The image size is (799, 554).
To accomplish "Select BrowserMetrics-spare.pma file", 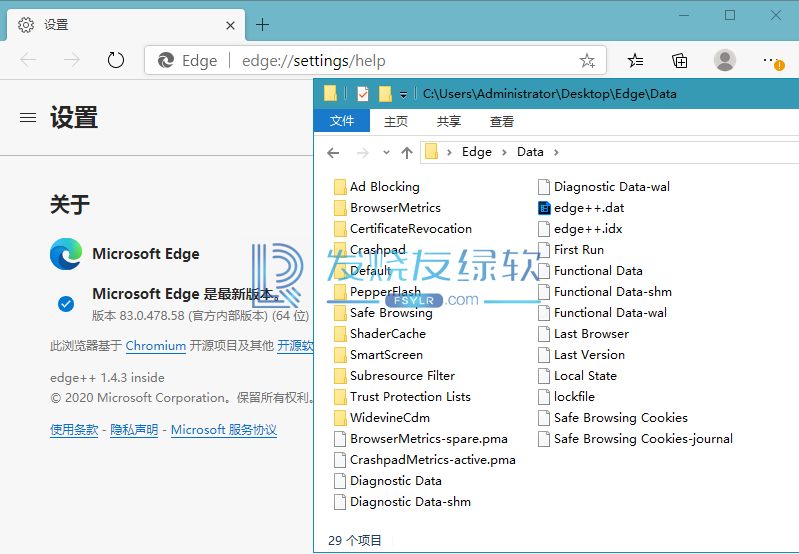I will pos(421,438).
